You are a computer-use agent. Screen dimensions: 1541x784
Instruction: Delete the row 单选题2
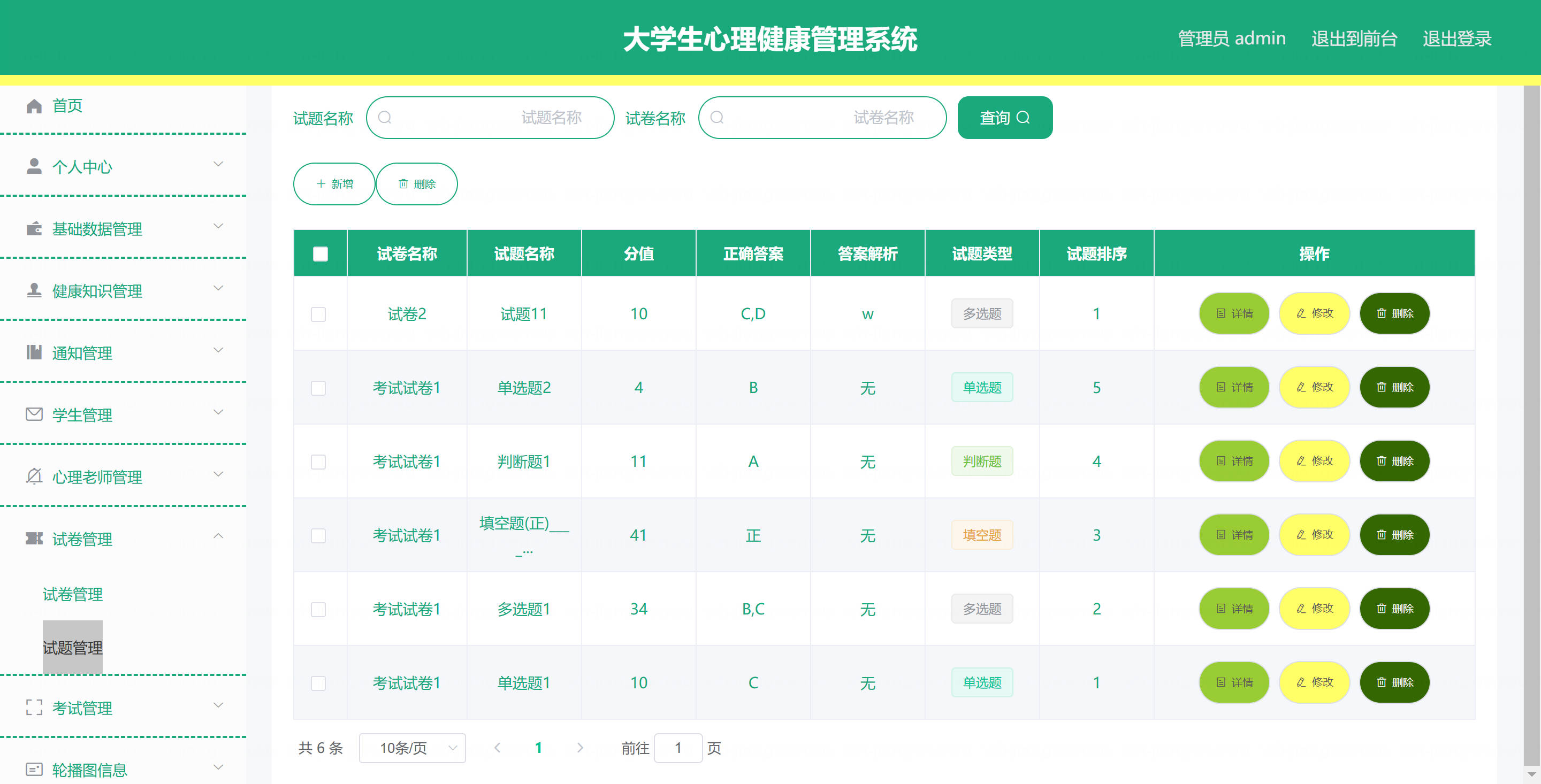click(1394, 388)
